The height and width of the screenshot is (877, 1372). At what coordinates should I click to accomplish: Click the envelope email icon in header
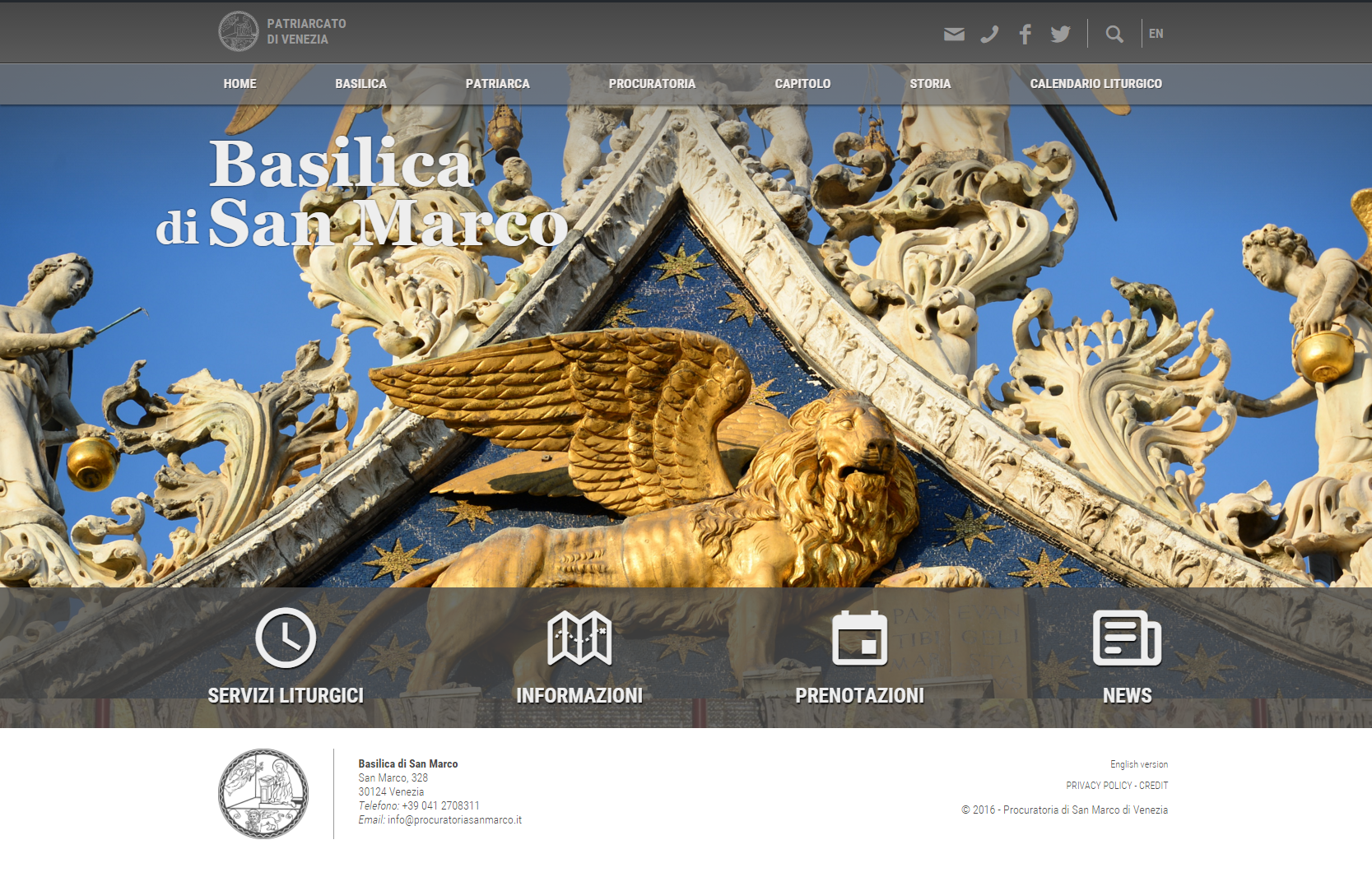point(954,34)
